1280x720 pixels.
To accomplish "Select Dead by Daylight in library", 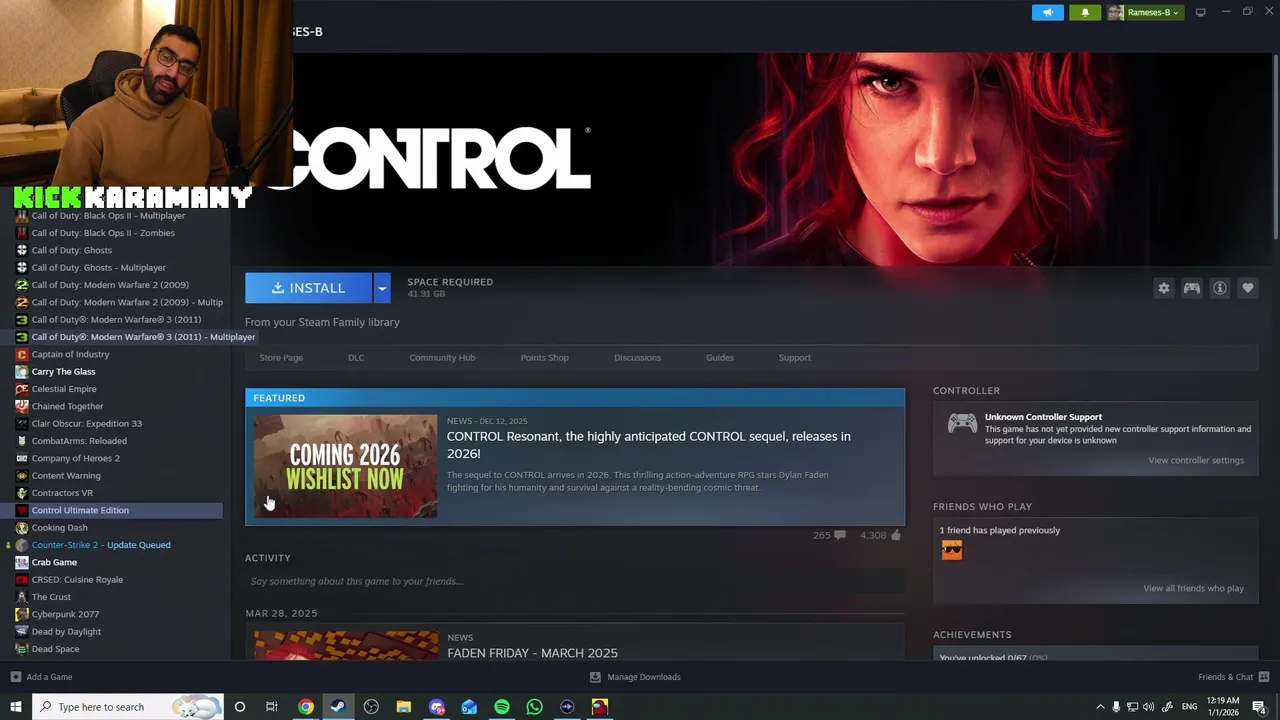I will click(x=66, y=631).
